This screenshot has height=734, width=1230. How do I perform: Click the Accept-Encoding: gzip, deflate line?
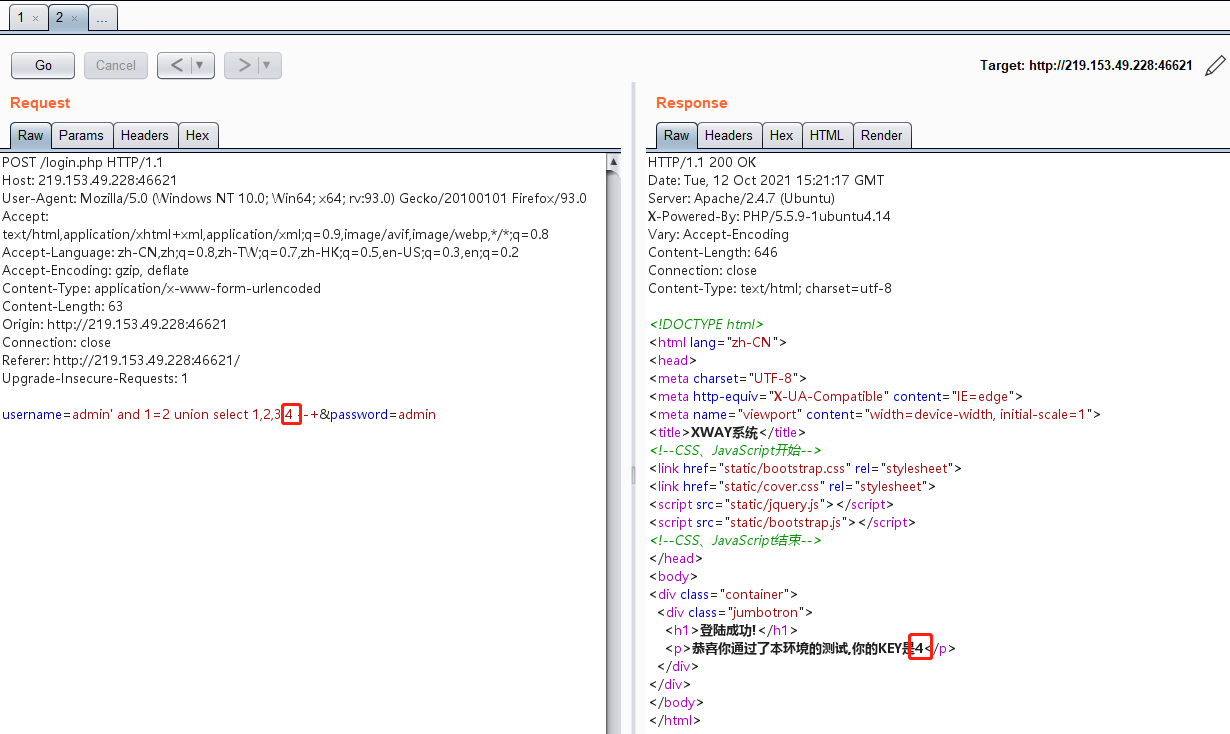pyautogui.click(x=95, y=270)
